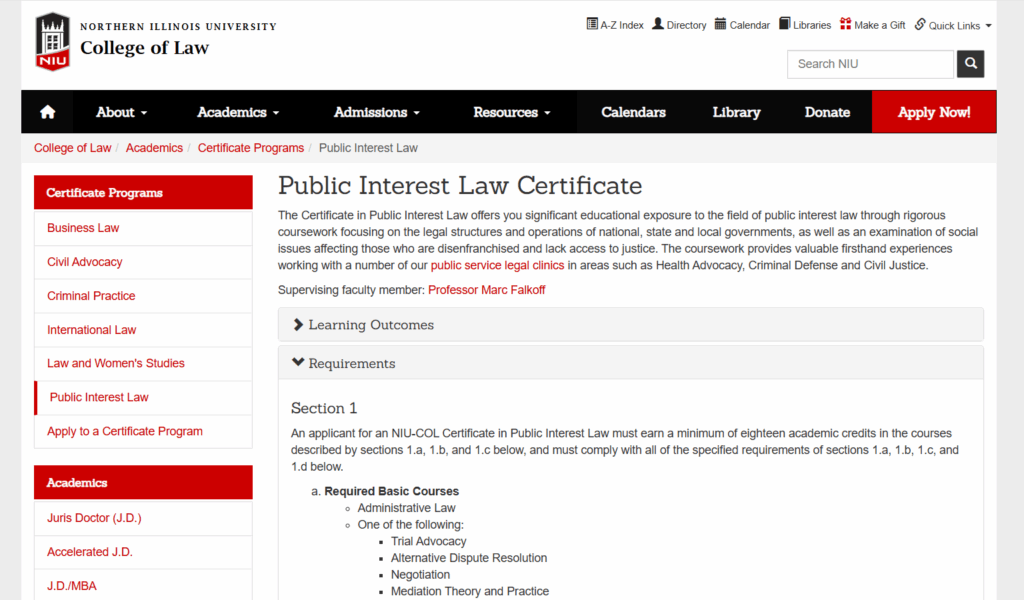Click the 'Section 1' heading
The height and width of the screenshot is (600, 1024).
tap(324, 408)
